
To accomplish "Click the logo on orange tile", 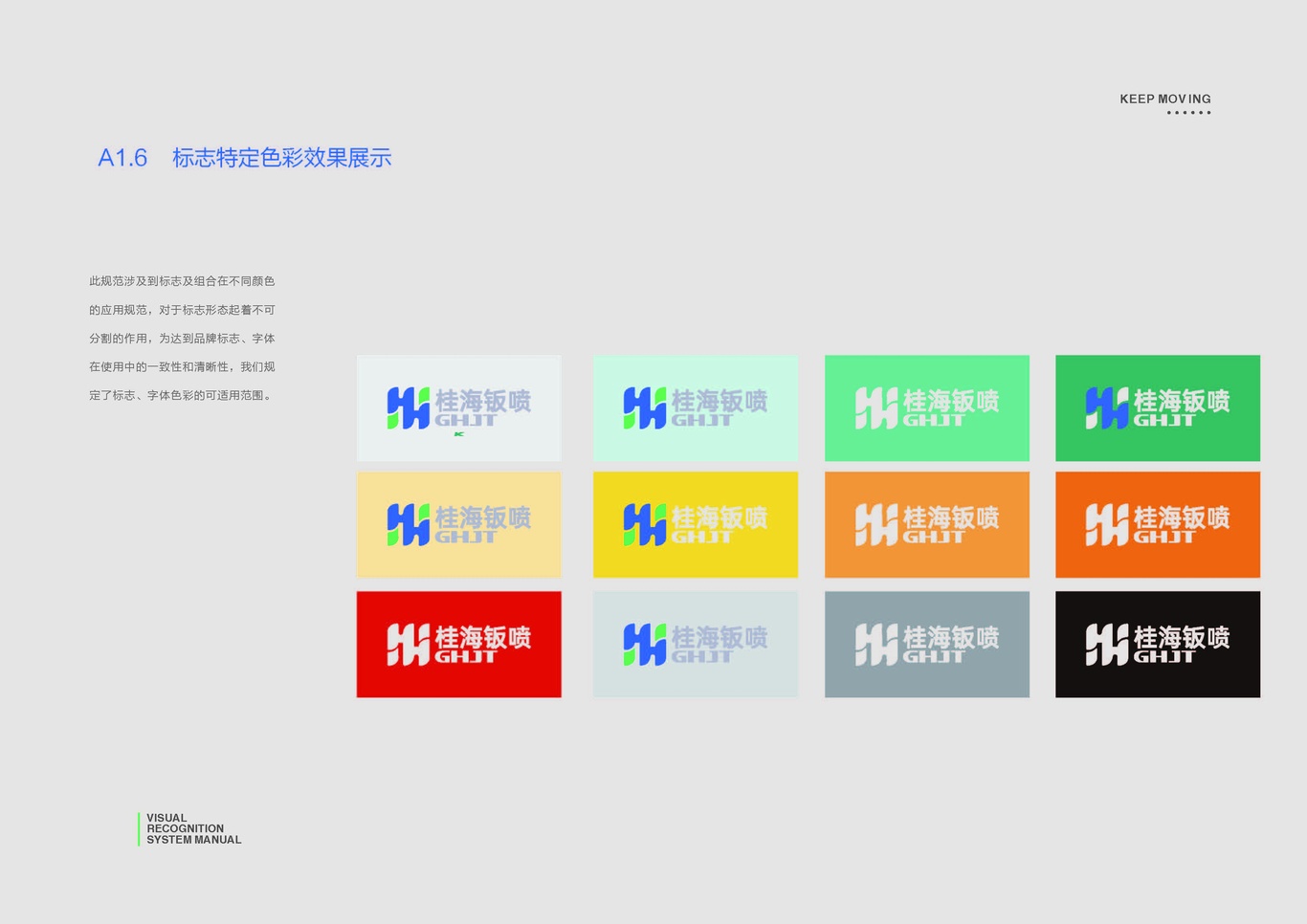I will pyautogui.click(x=926, y=523).
